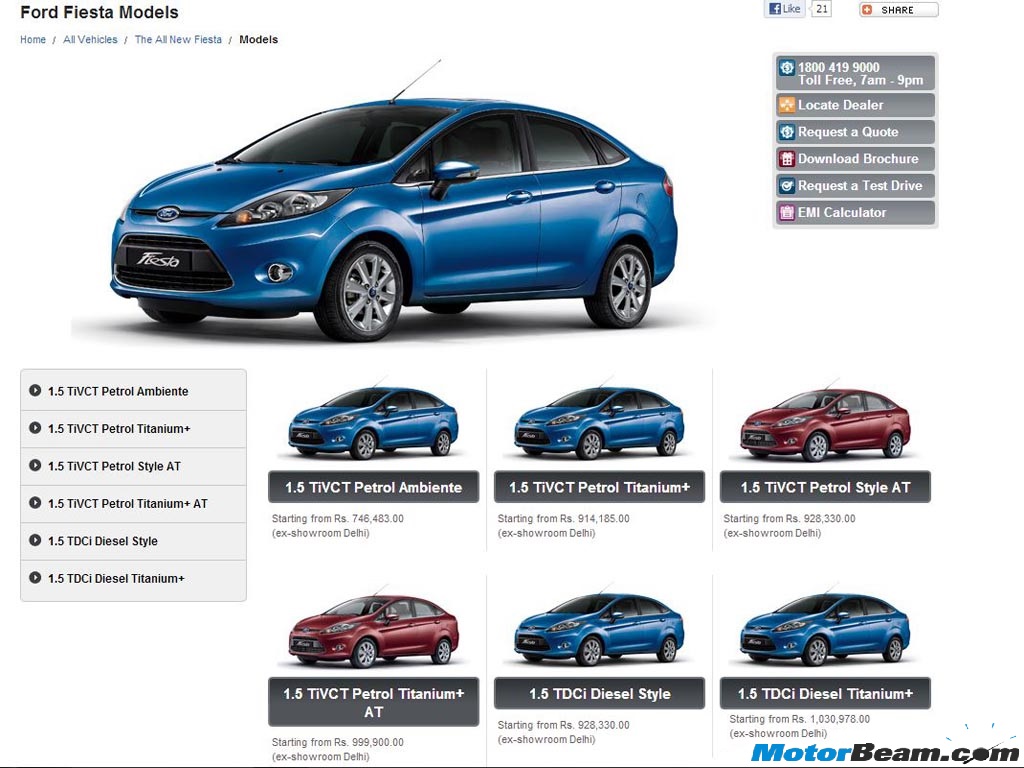Click arrow icon beside 1.5 TiVCT Petrol Titanium+ AT
The height and width of the screenshot is (768, 1024).
click(x=35, y=503)
